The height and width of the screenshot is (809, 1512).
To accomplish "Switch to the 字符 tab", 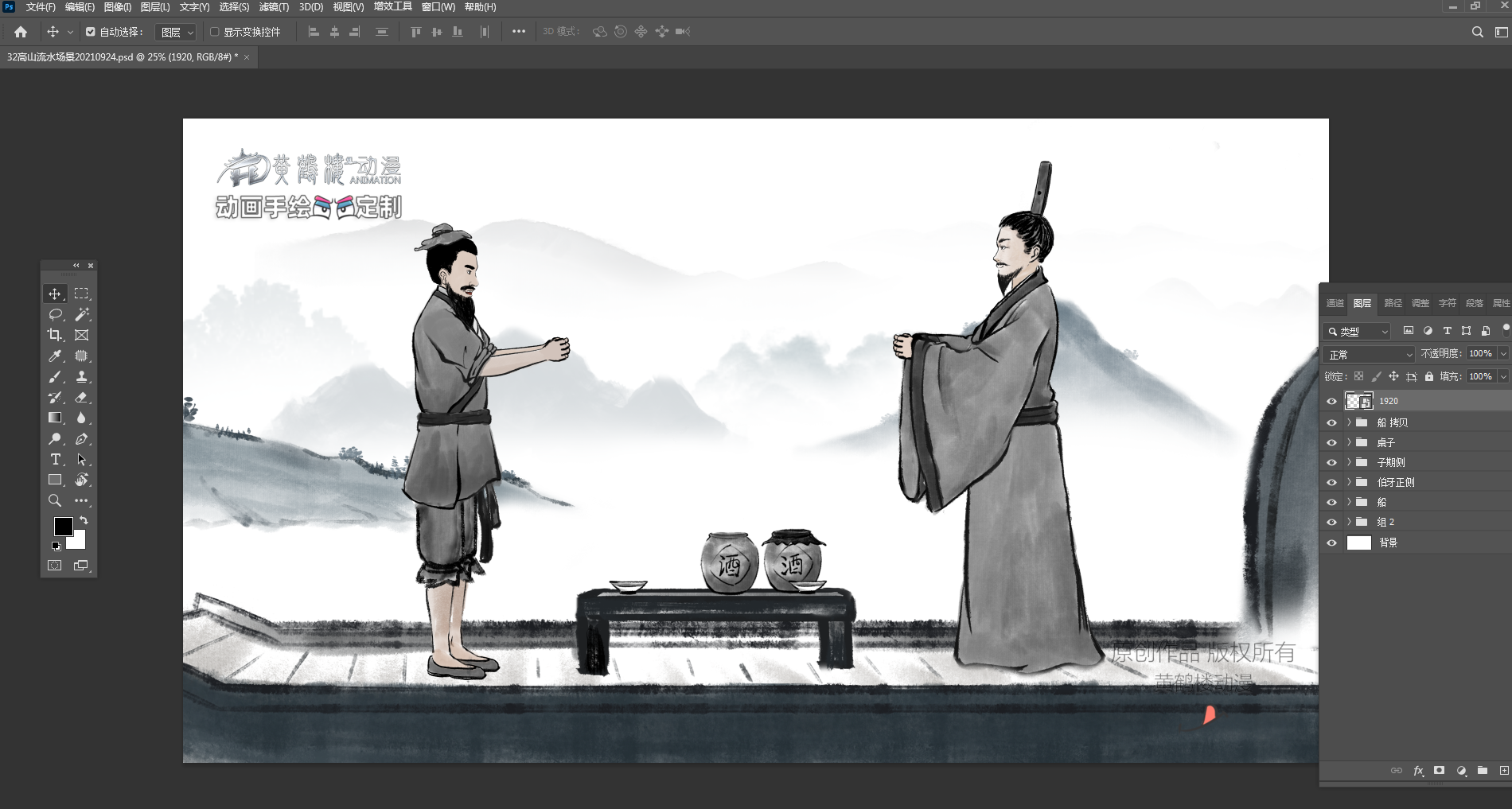I will coord(1447,303).
